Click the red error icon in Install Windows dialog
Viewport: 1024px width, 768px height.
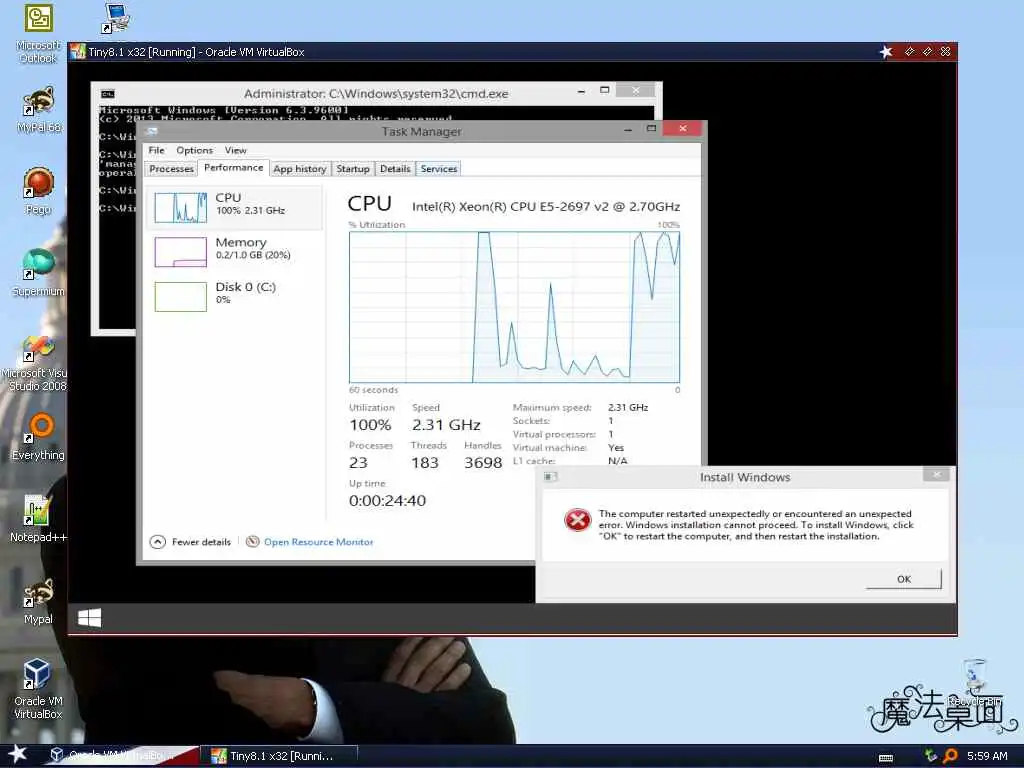[x=577, y=520]
